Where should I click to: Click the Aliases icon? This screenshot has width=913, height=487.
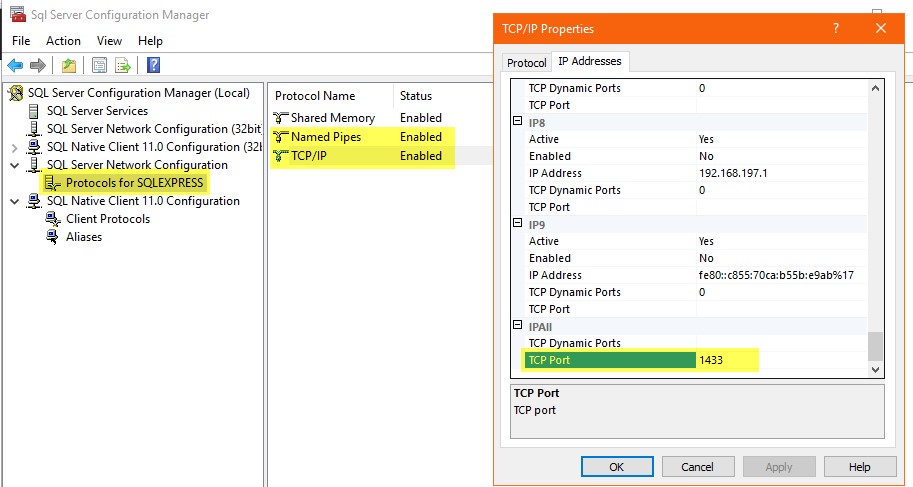52,237
